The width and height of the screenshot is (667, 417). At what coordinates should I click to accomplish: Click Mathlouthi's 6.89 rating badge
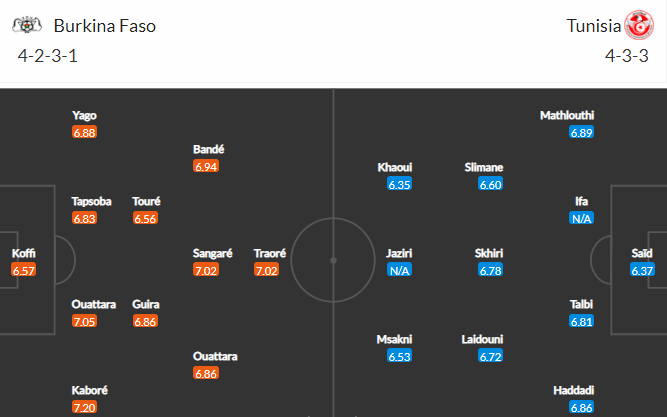coord(581,132)
